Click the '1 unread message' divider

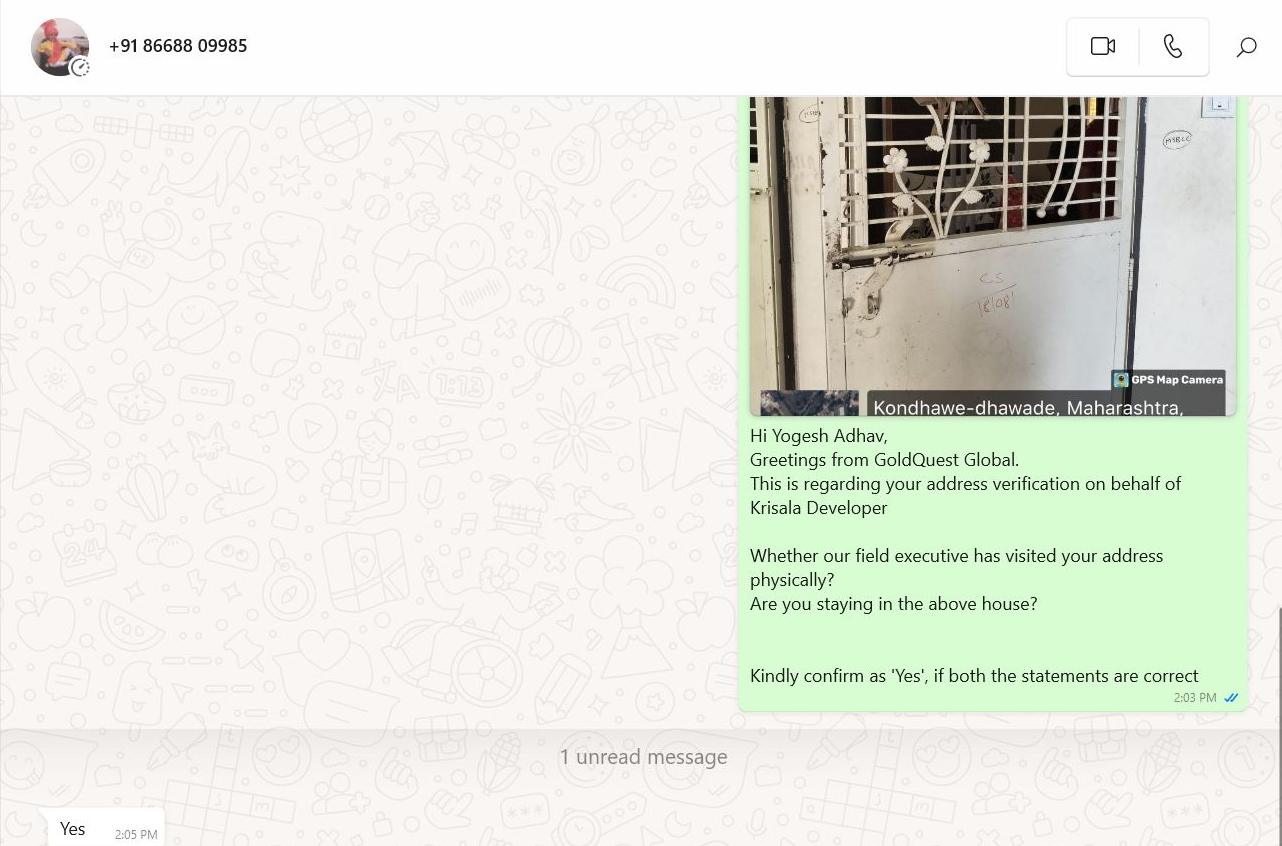[x=643, y=757]
